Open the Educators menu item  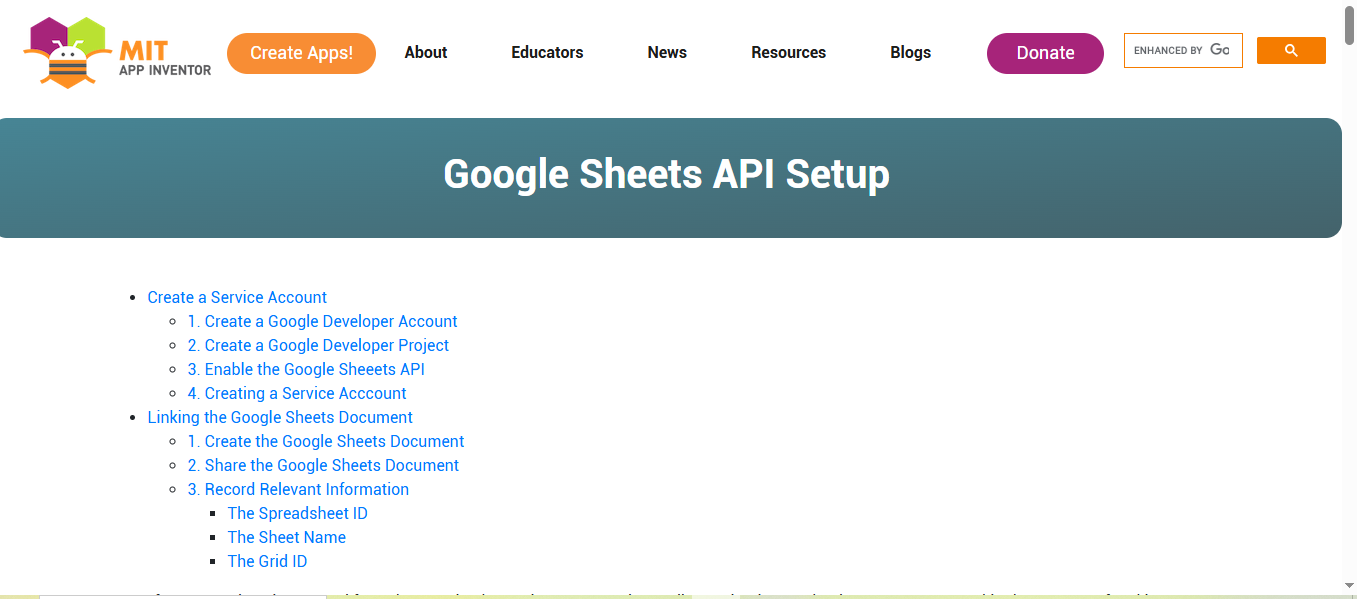tap(547, 52)
